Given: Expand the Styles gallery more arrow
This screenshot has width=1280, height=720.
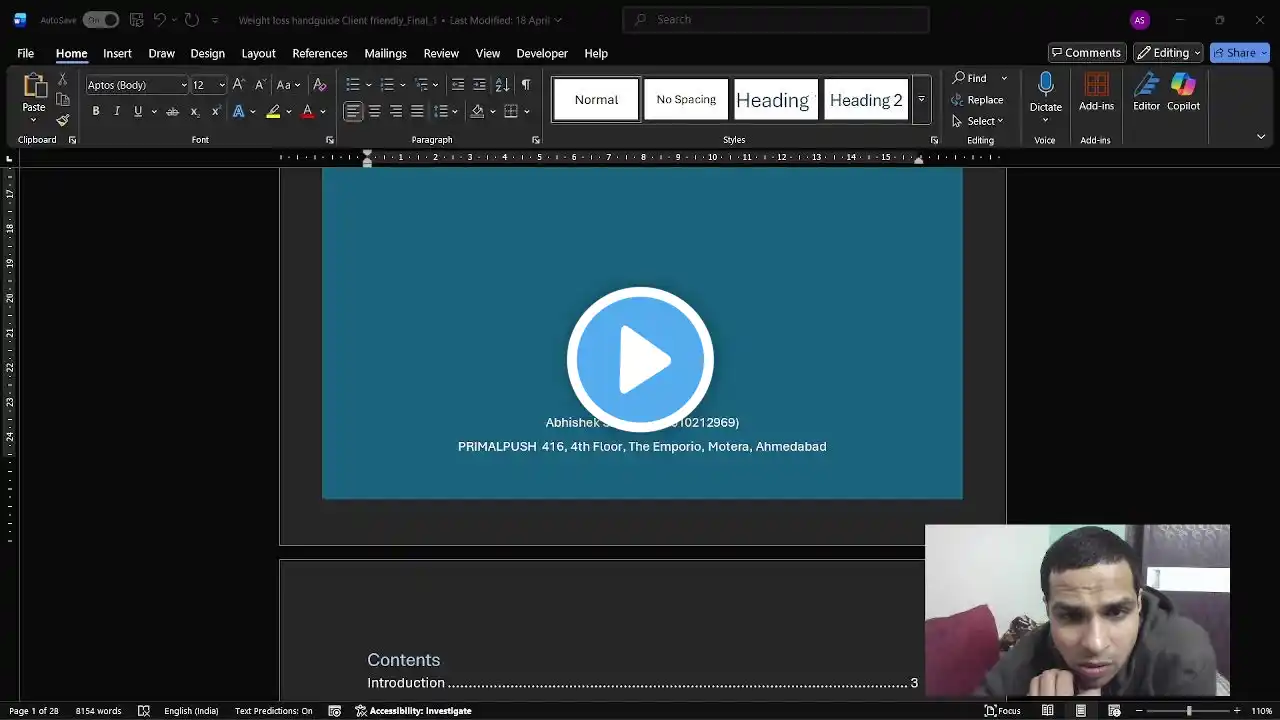Looking at the screenshot, I should coord(921,99).
